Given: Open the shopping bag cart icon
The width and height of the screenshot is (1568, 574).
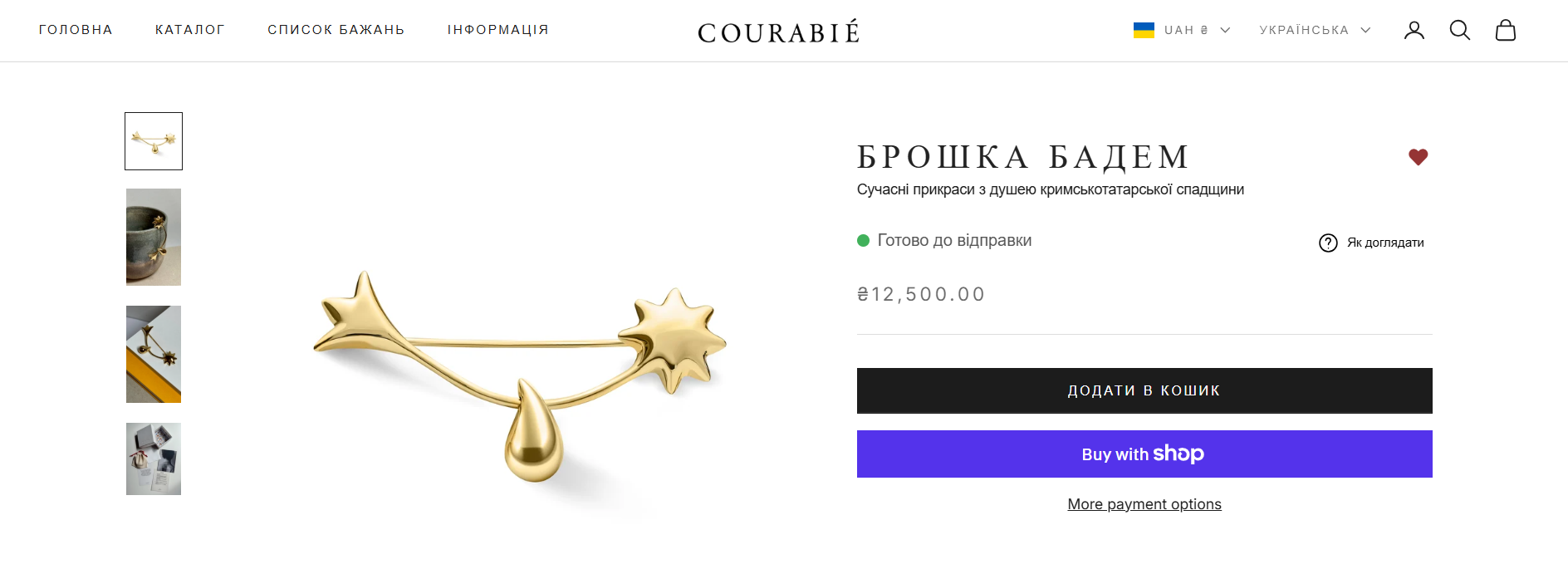Looking at the screenshot, I should [1506, 30].
